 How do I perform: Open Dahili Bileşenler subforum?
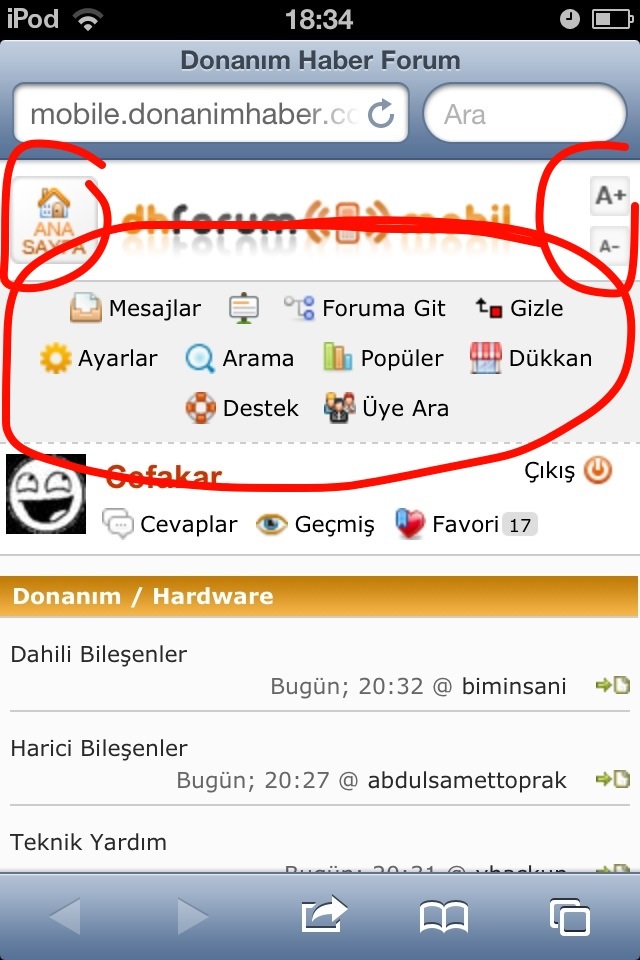pyautogui.click(x=99, y=654)
